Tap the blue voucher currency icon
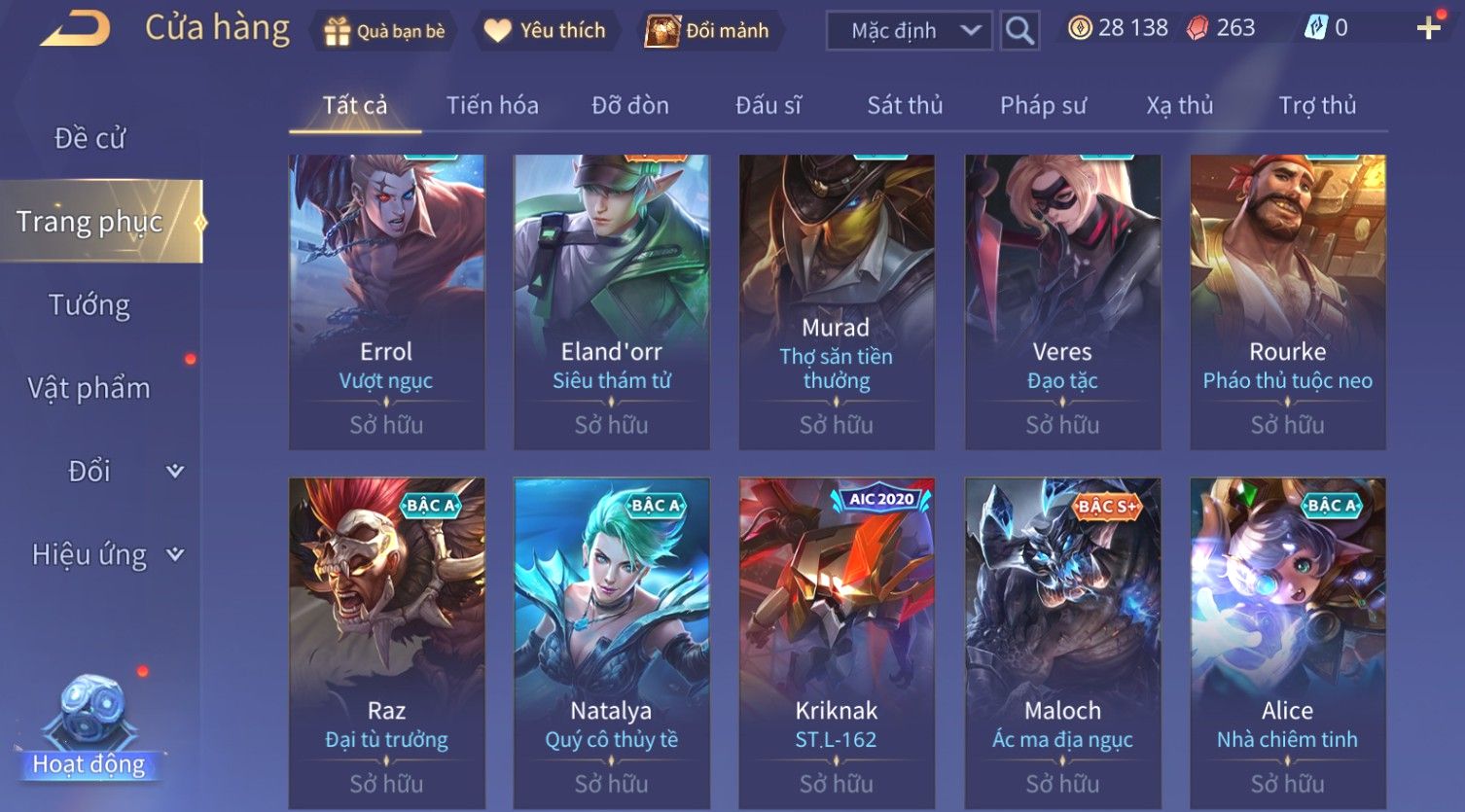The image size is (1465, 812). (x=1316, y=28)
